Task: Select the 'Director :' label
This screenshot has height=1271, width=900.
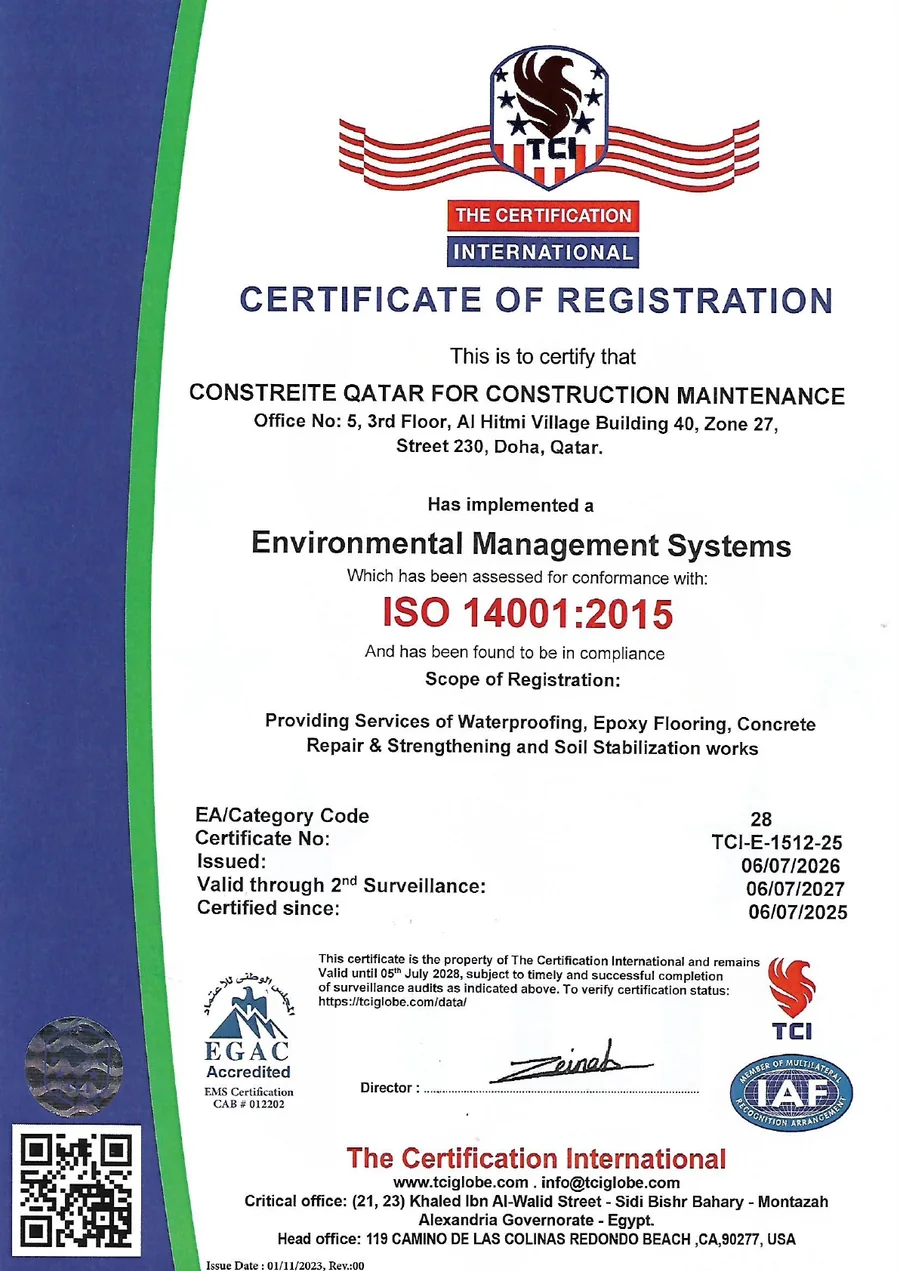Action: pos(388,1088)
